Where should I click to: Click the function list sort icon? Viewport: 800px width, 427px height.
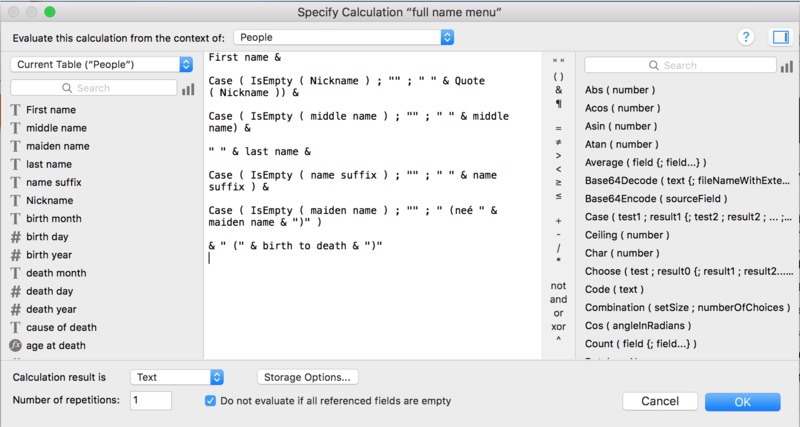(x=786, y=66)
